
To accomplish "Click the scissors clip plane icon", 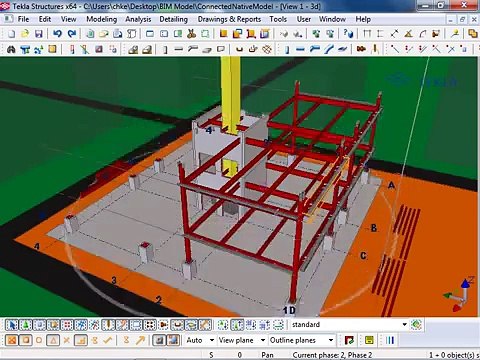I will [x=191, y=33].
